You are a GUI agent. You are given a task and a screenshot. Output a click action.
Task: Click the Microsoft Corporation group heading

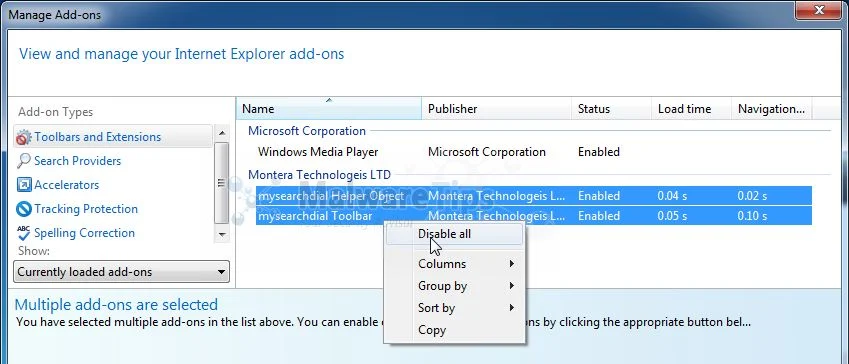tap(307, 131)
